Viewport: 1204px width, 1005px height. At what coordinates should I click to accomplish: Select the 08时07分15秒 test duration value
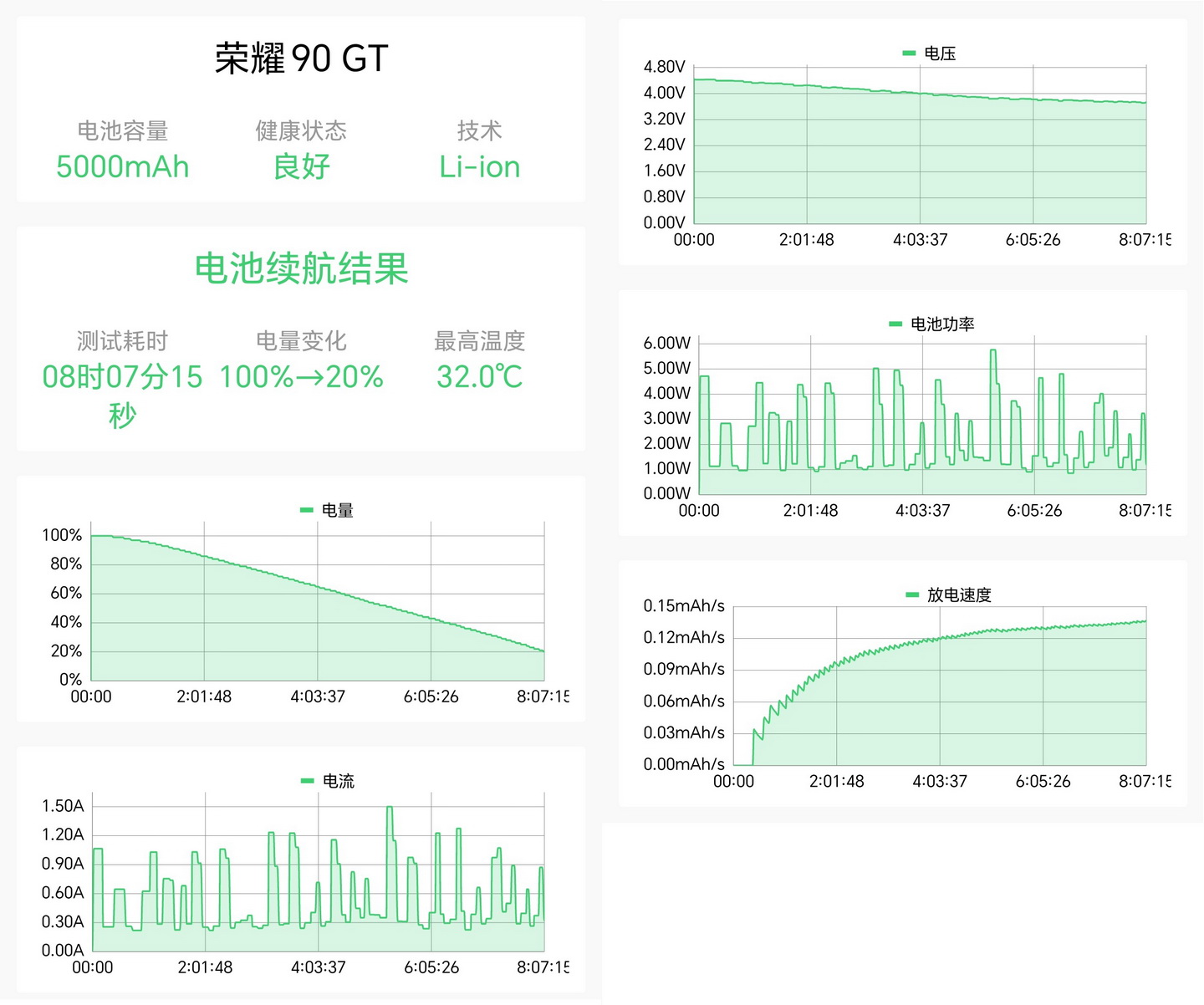click(x=123, y=395)
